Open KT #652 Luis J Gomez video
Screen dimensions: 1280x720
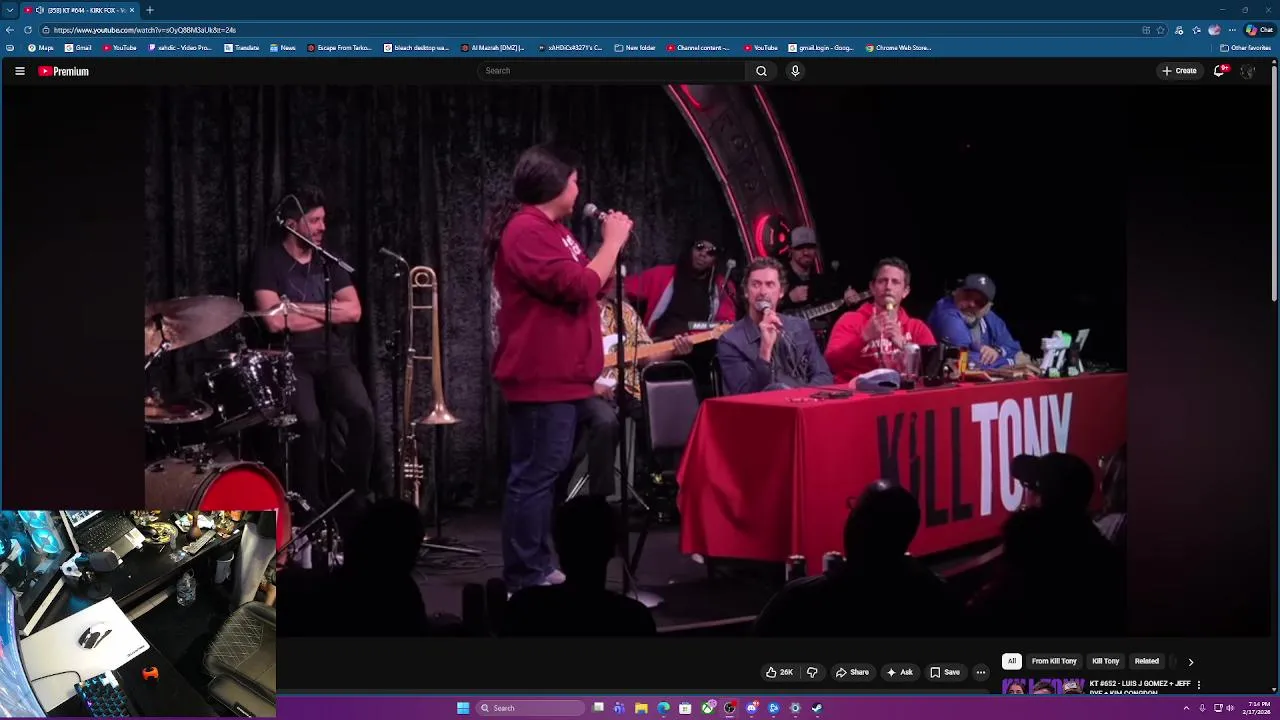[x=1140, y=687]
